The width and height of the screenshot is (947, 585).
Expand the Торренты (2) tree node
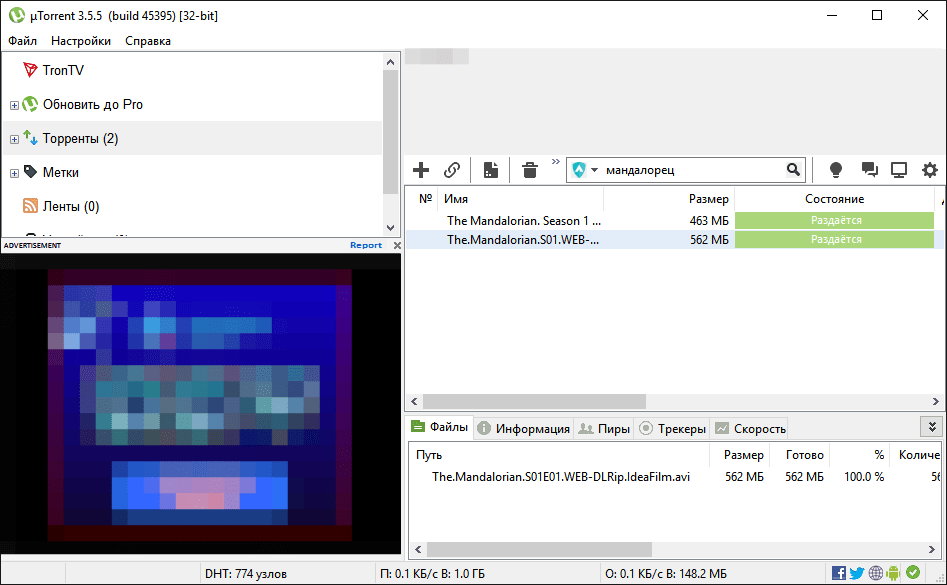click(14, 139)
